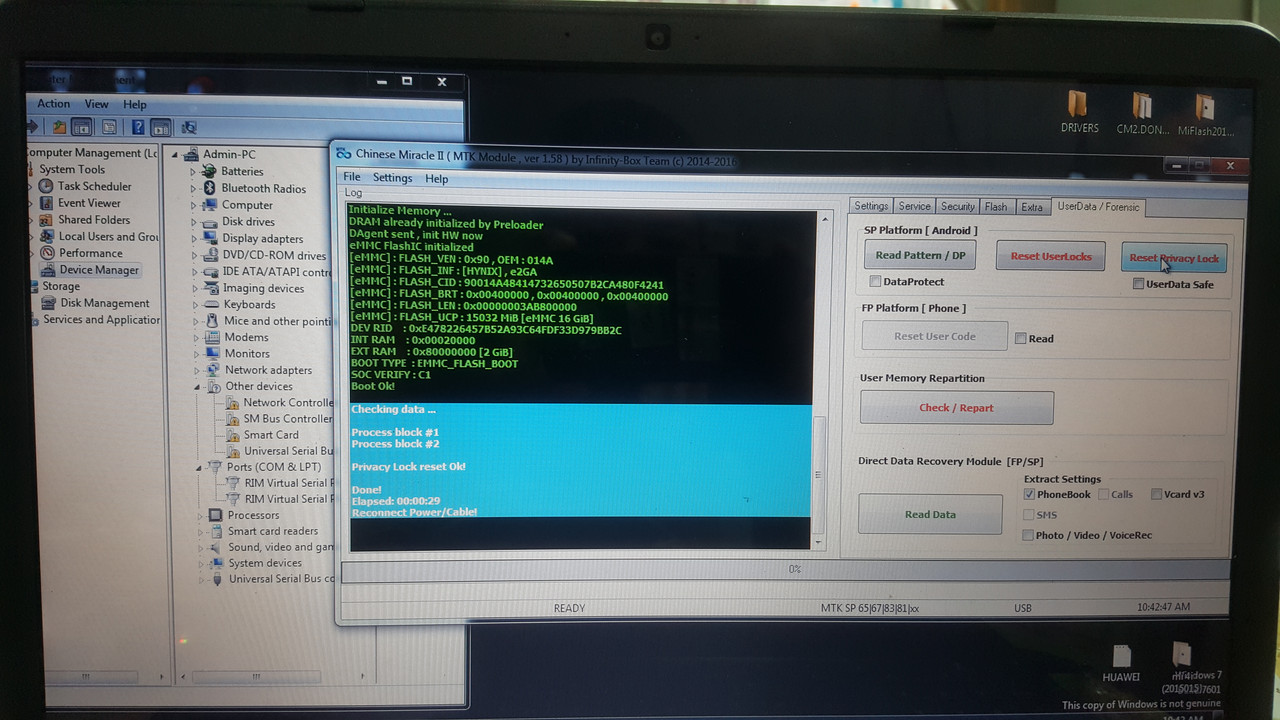
Task: Expand the Keyboards node
Action: coord(195,305)
